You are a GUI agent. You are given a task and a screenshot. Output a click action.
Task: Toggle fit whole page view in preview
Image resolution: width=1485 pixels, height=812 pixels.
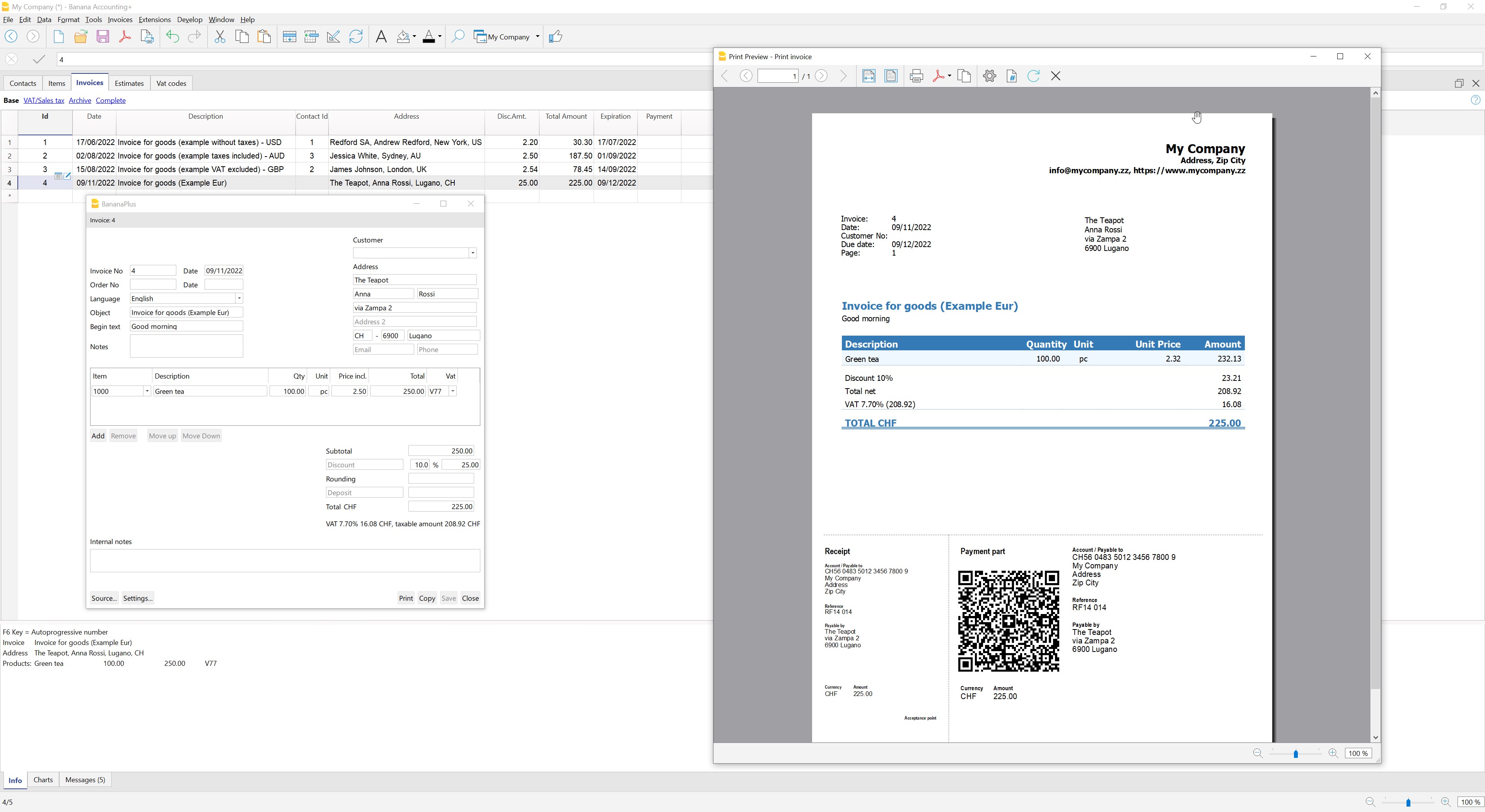click(891, 76)
